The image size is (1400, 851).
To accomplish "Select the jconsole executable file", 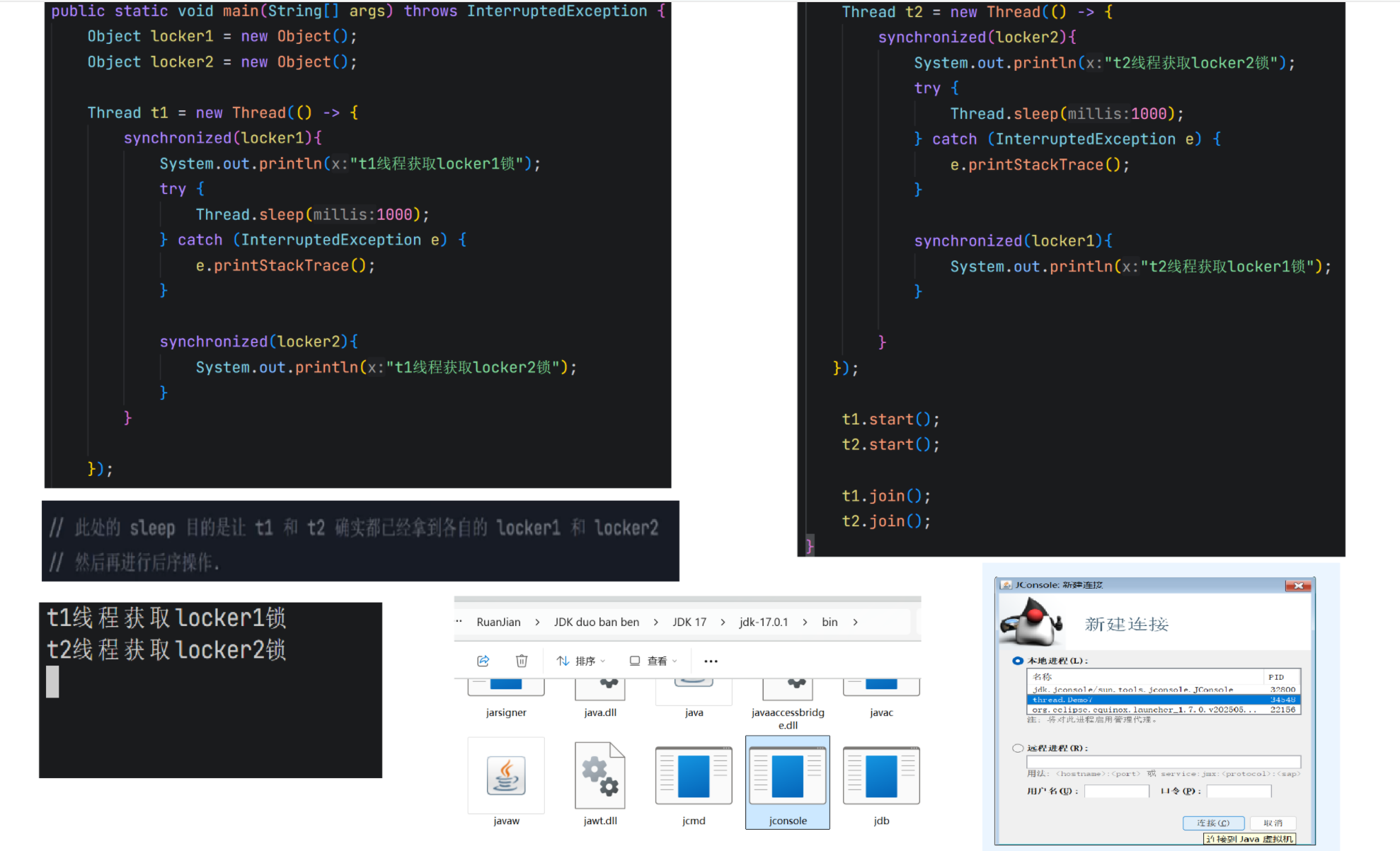I will coord(787,782).
